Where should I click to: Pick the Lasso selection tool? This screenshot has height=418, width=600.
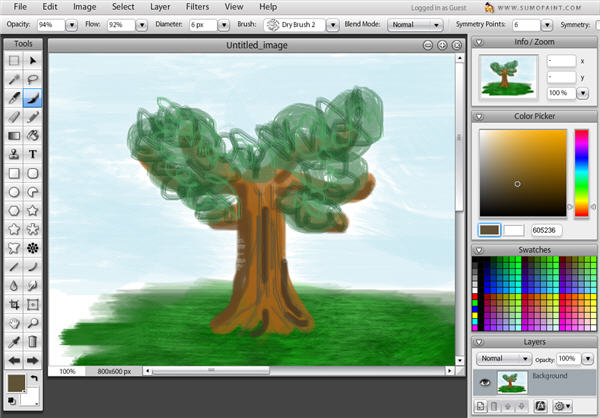pos(33,79)
